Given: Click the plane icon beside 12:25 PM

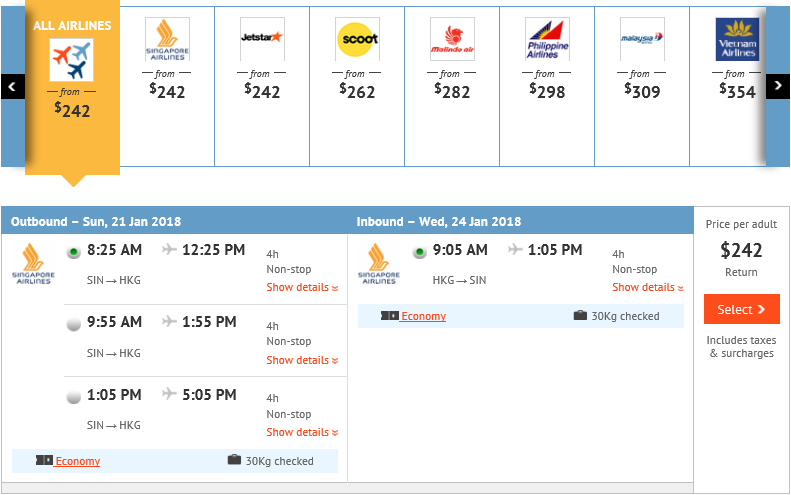Looking at the screenshot, I should click(169, 249).
